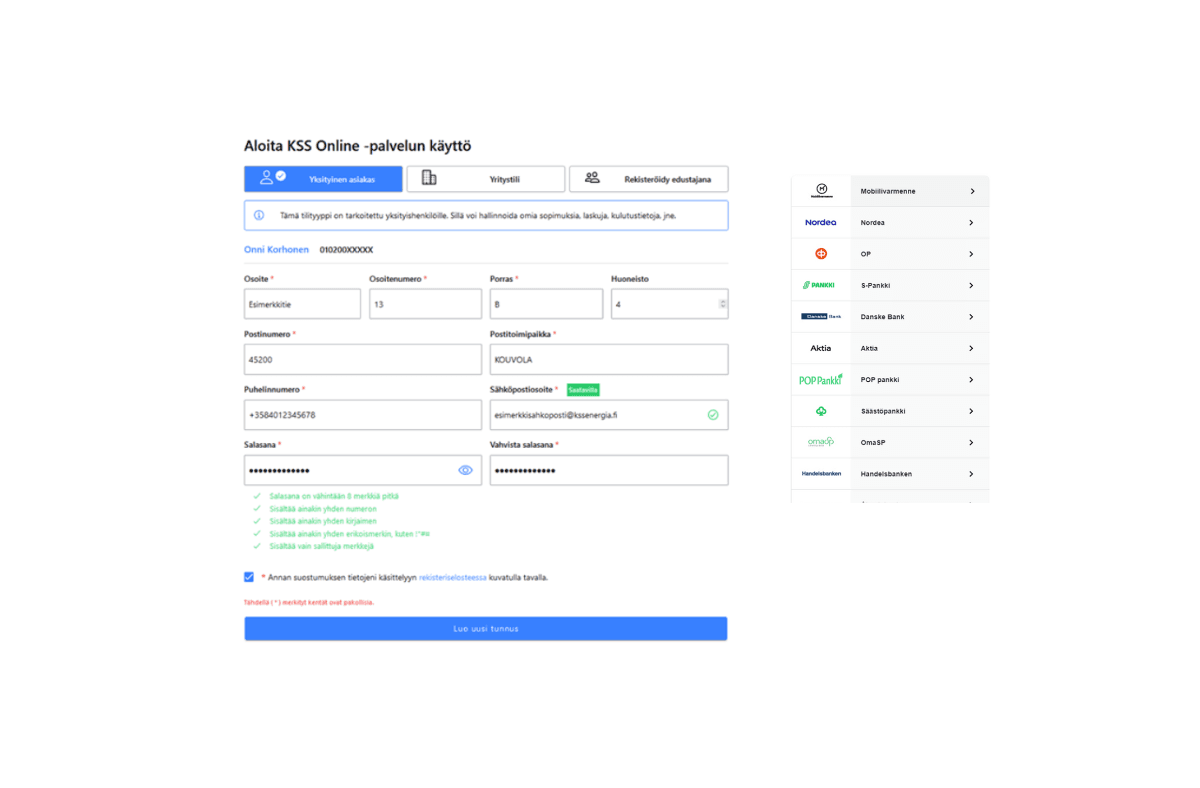
Task: Click the info icon in notice box
Action: [259, 215]
